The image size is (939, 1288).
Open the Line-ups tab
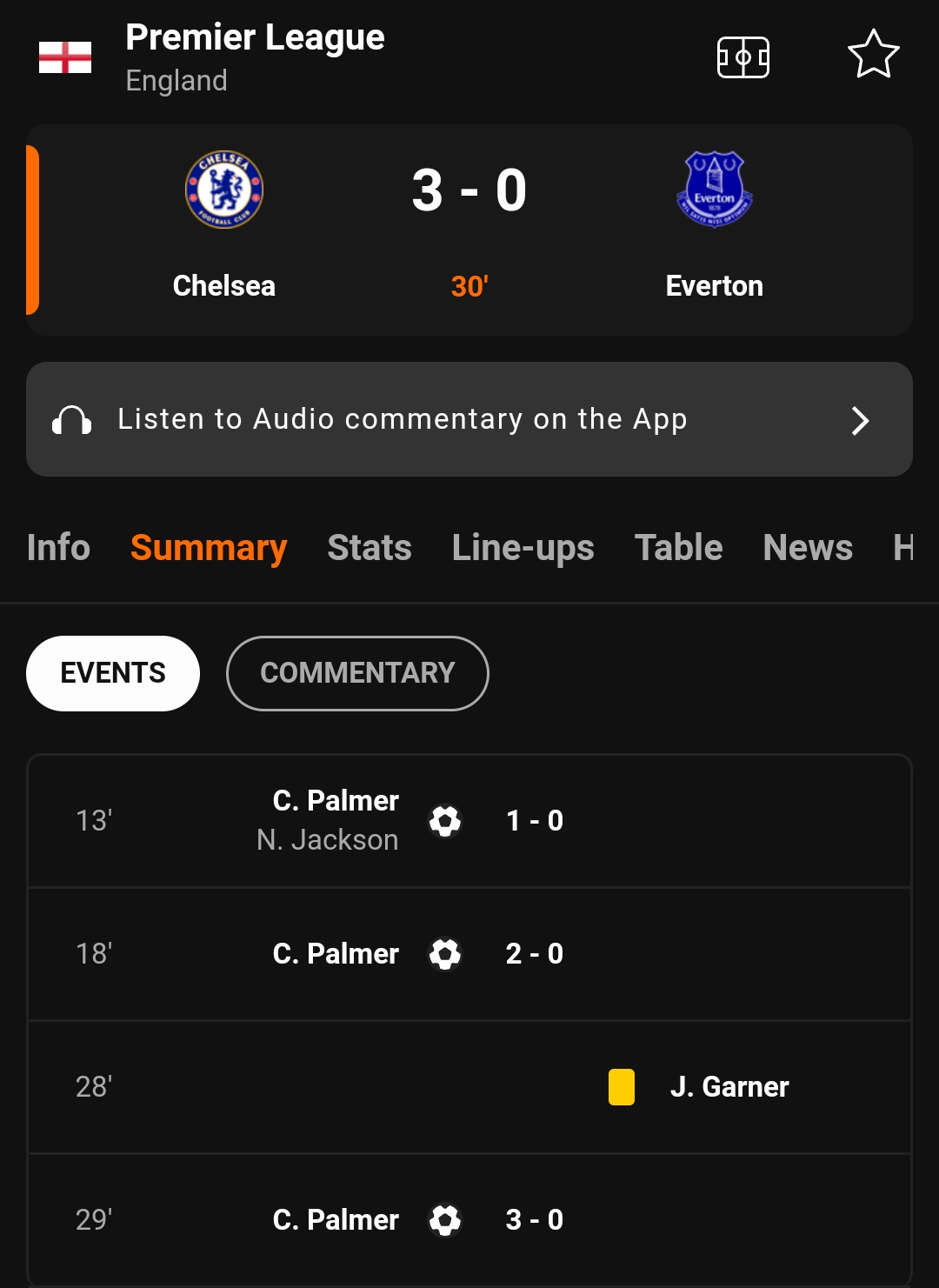(523, 548)
